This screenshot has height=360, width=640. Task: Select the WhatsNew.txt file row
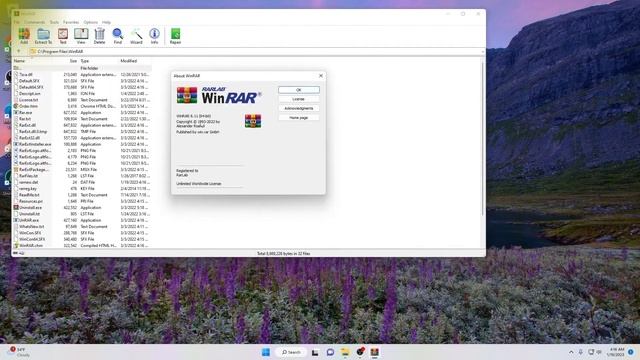tap(82, 227)
